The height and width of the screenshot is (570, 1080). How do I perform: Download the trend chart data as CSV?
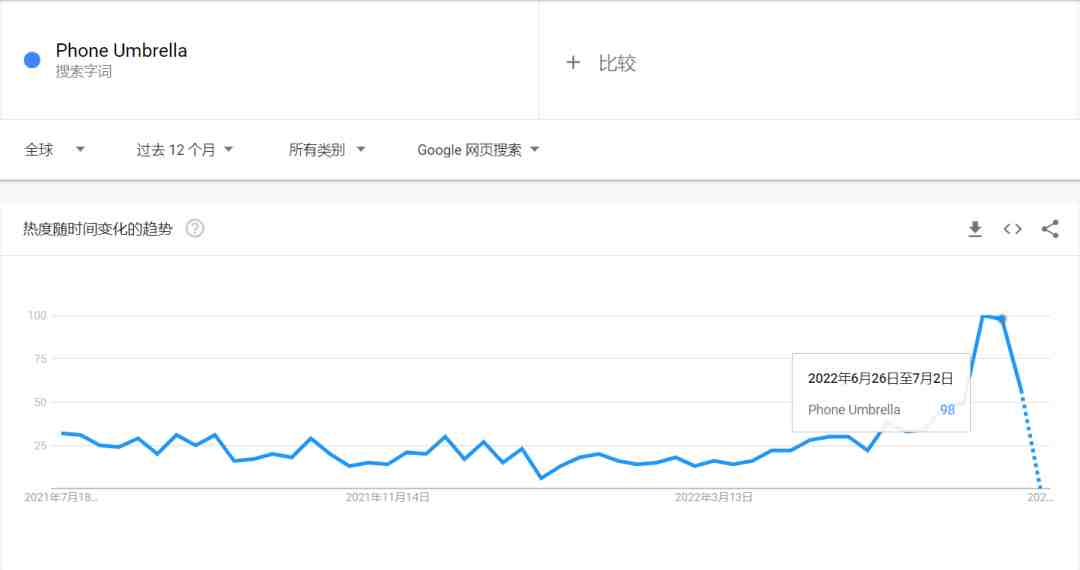(x=975, y=229)
